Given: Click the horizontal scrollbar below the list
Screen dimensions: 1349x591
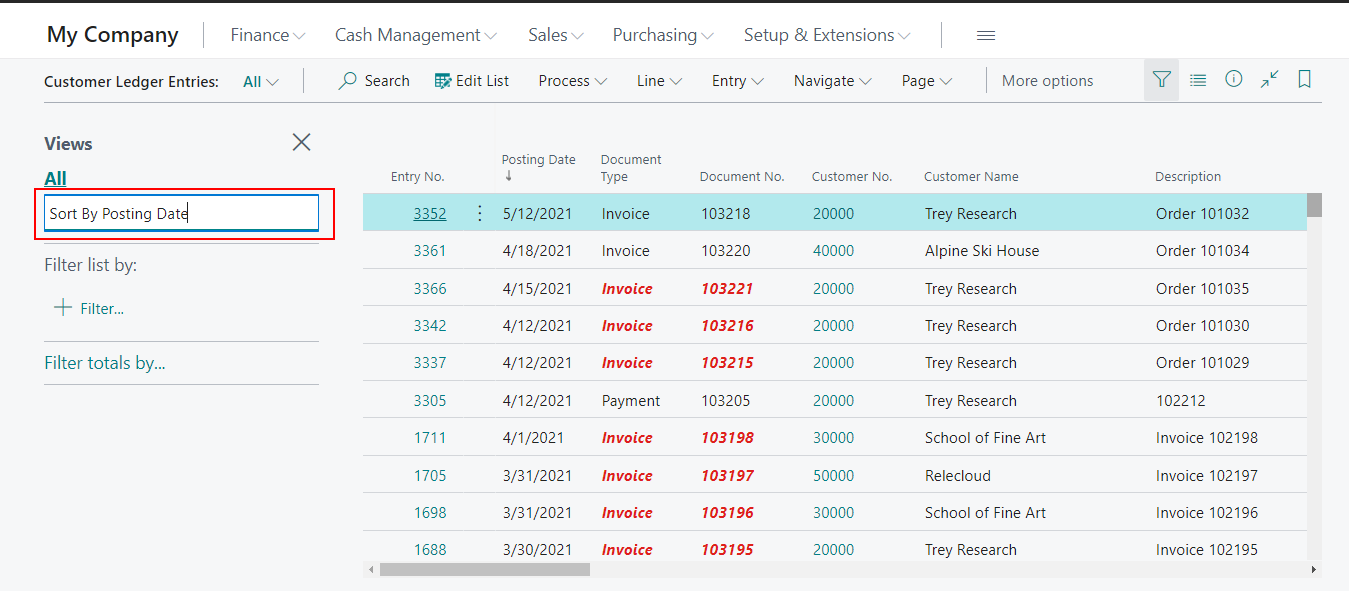Looking at the screenshot, I should [x=483, y=569].
